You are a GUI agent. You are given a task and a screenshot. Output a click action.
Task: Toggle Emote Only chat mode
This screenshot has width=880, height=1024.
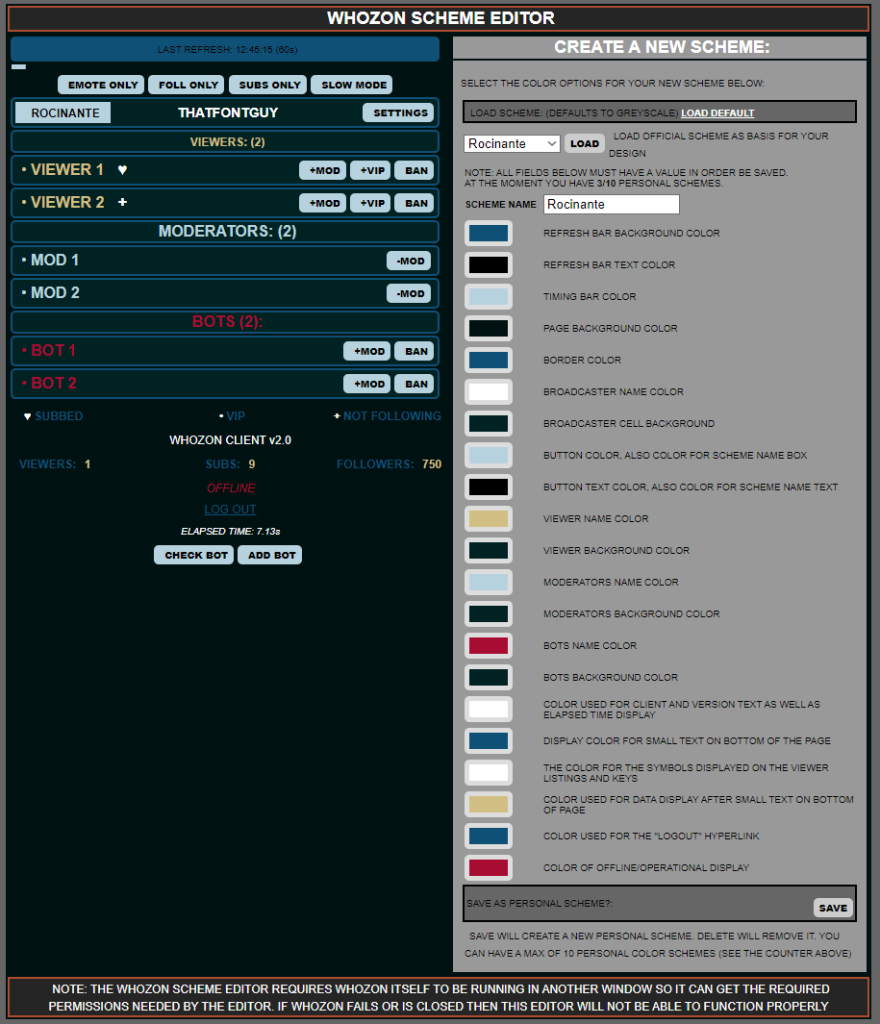tap(101, 85)
